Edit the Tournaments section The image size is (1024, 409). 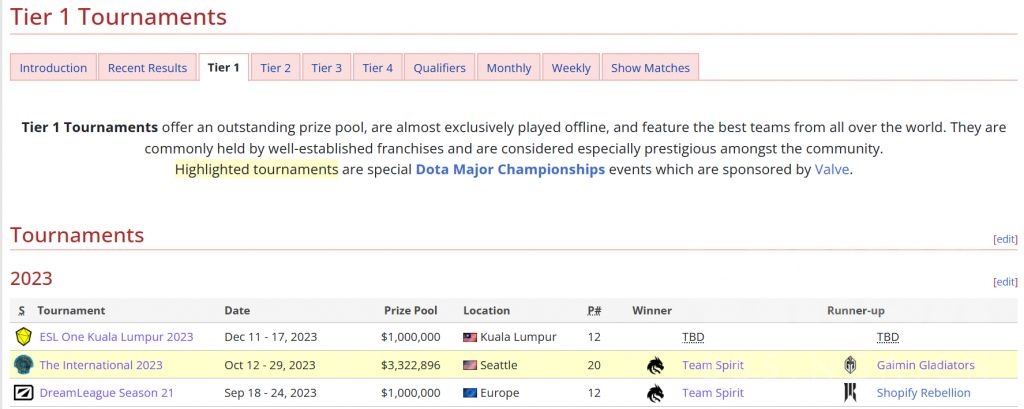coord(1004,239)
